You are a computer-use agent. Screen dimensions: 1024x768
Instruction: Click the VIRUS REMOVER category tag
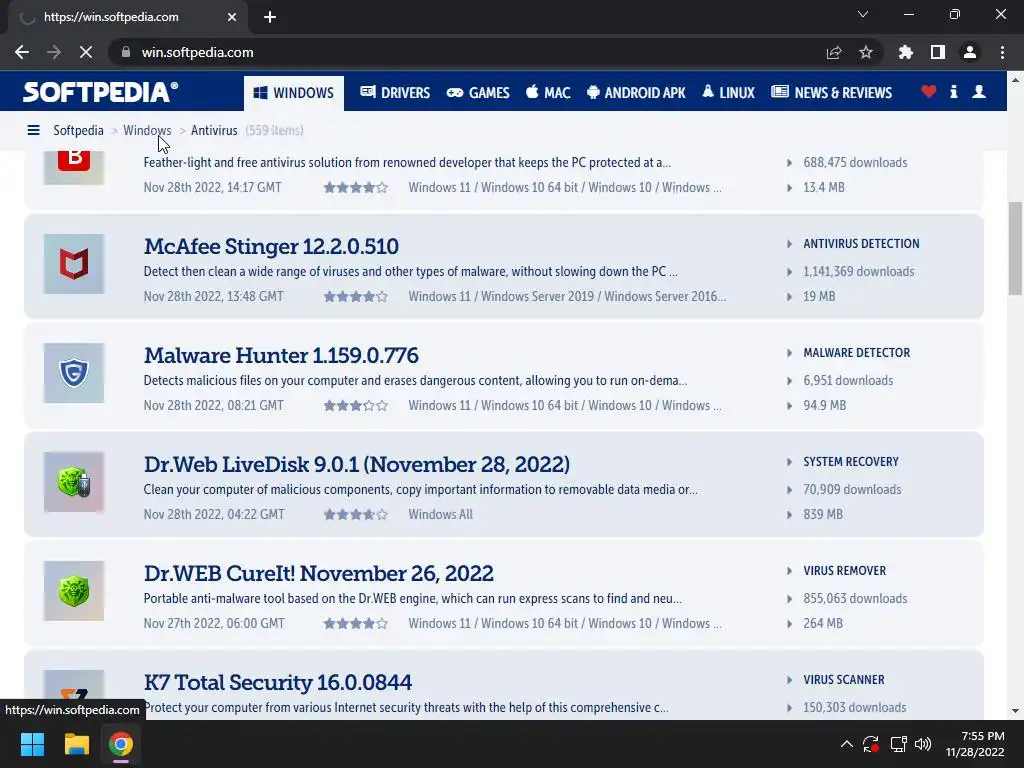point(844,571)
